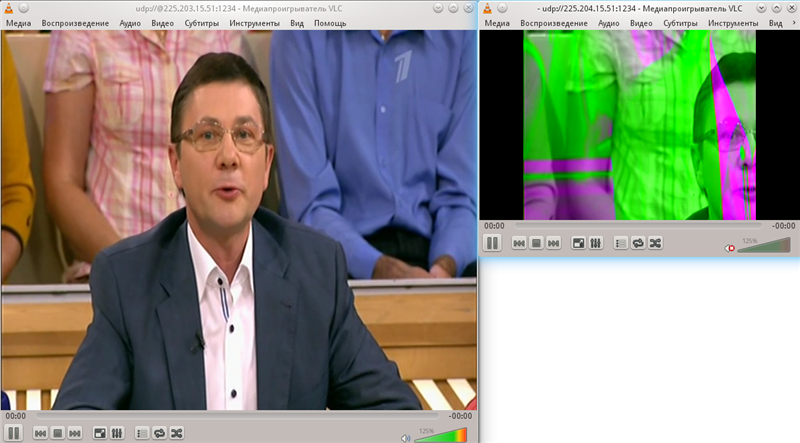The image size is (800, 443).
Task: Open Вид menu in right VLC window
Action: (776, 23)
